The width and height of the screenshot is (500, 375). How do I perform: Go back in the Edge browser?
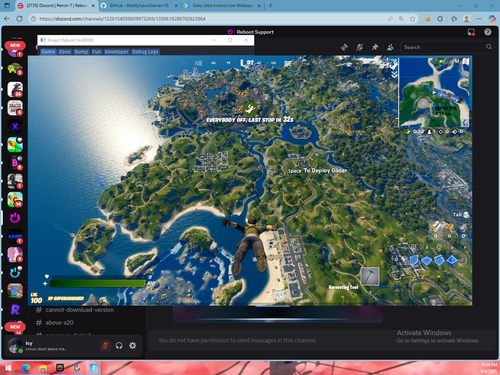(x=7, y=19)
